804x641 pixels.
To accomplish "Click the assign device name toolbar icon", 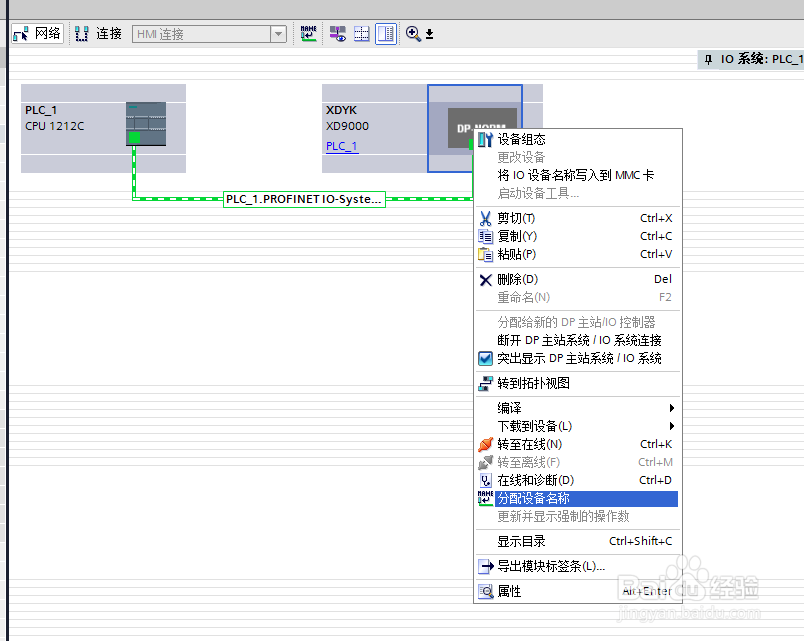I will pos(308,34).
